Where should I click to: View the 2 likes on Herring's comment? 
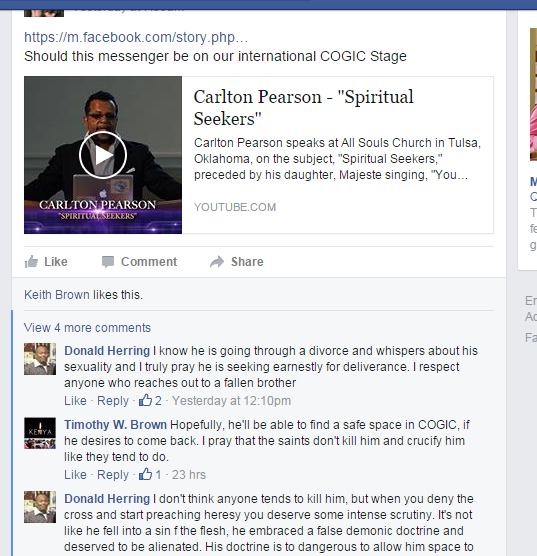150,401
